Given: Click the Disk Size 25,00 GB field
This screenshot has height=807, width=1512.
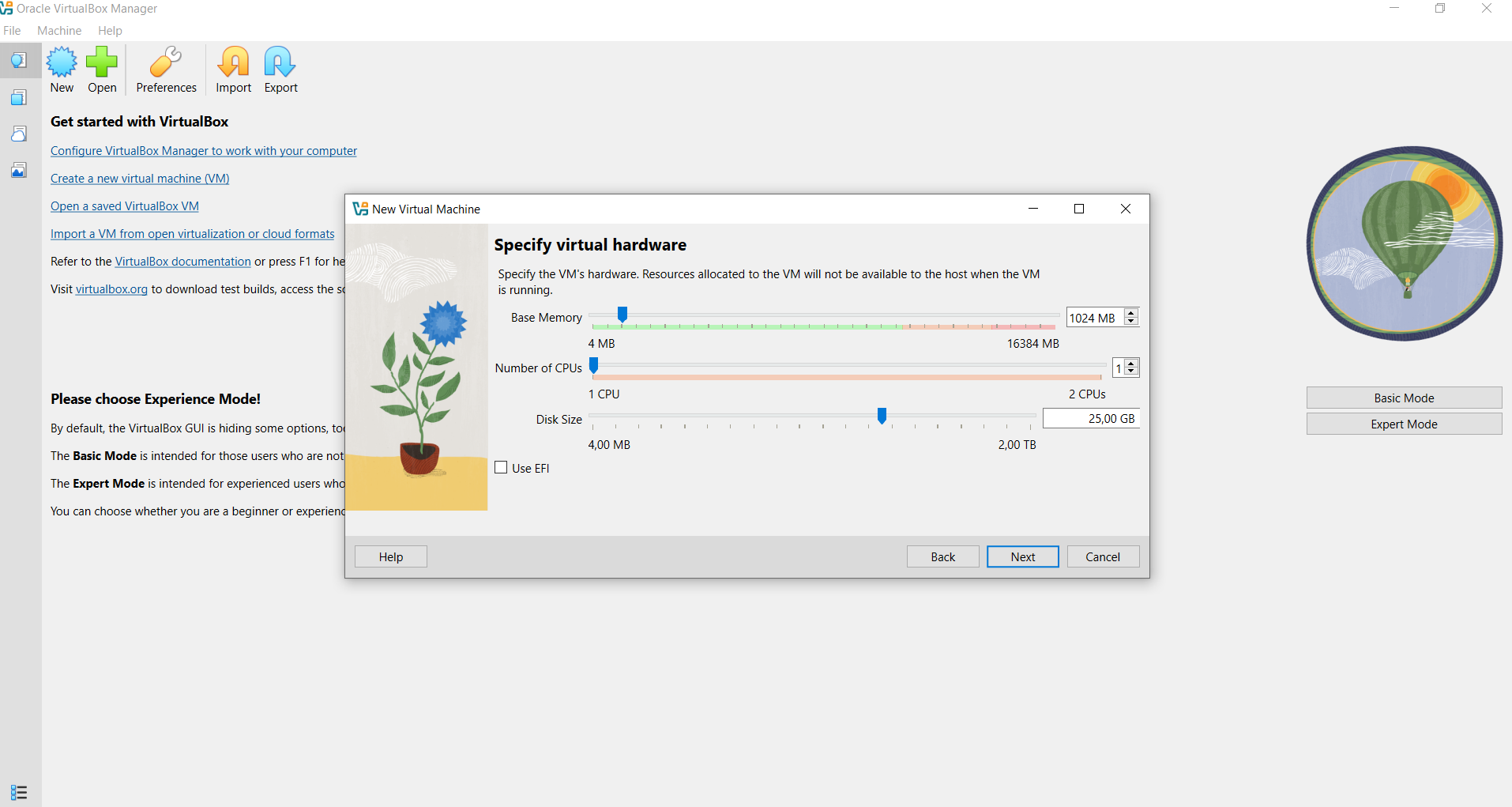Looking at the screenshot, I should click(x=1091, y=418).
